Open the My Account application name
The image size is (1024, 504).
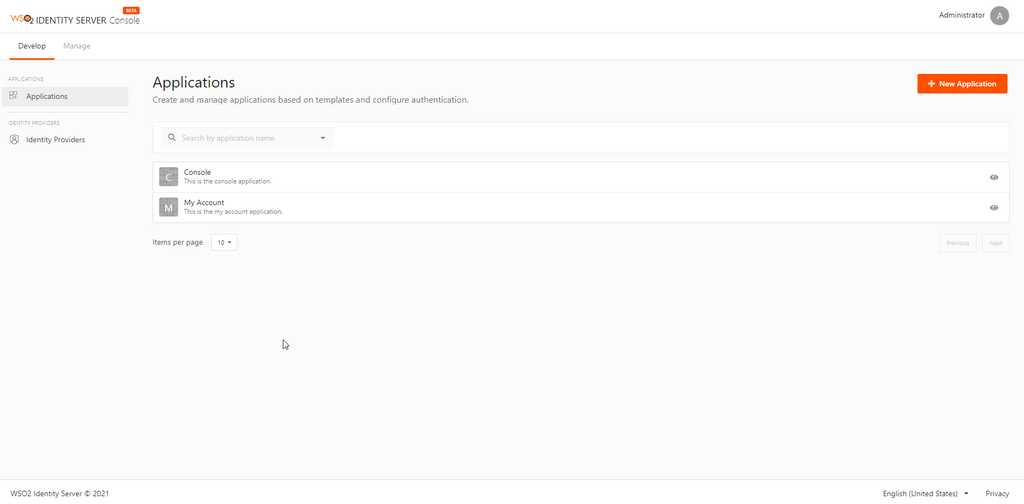204,202
